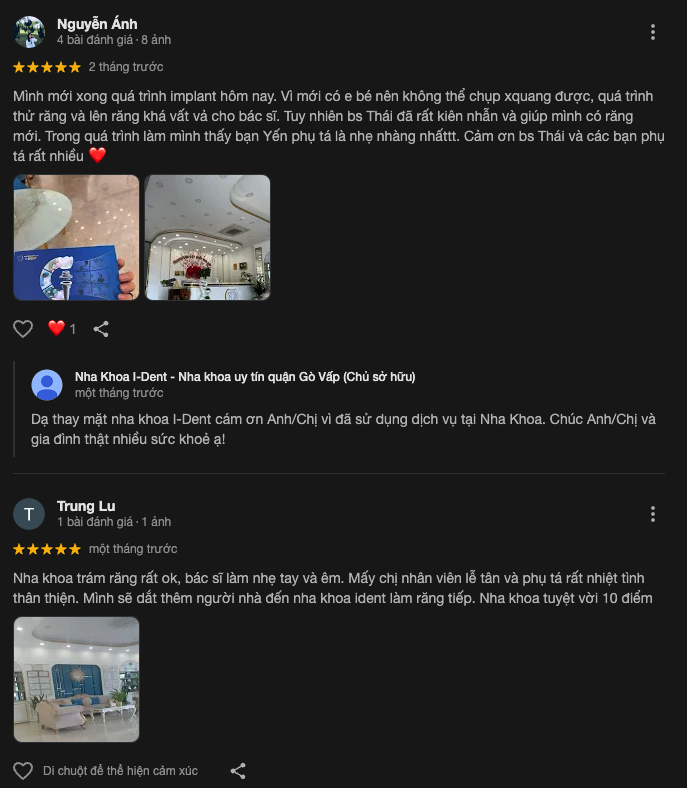Image resolution: width=687 pixels, height=788 pixels.
Task: Open Trung Lu's avatar with letter T
Action: (x=29, y=514)
